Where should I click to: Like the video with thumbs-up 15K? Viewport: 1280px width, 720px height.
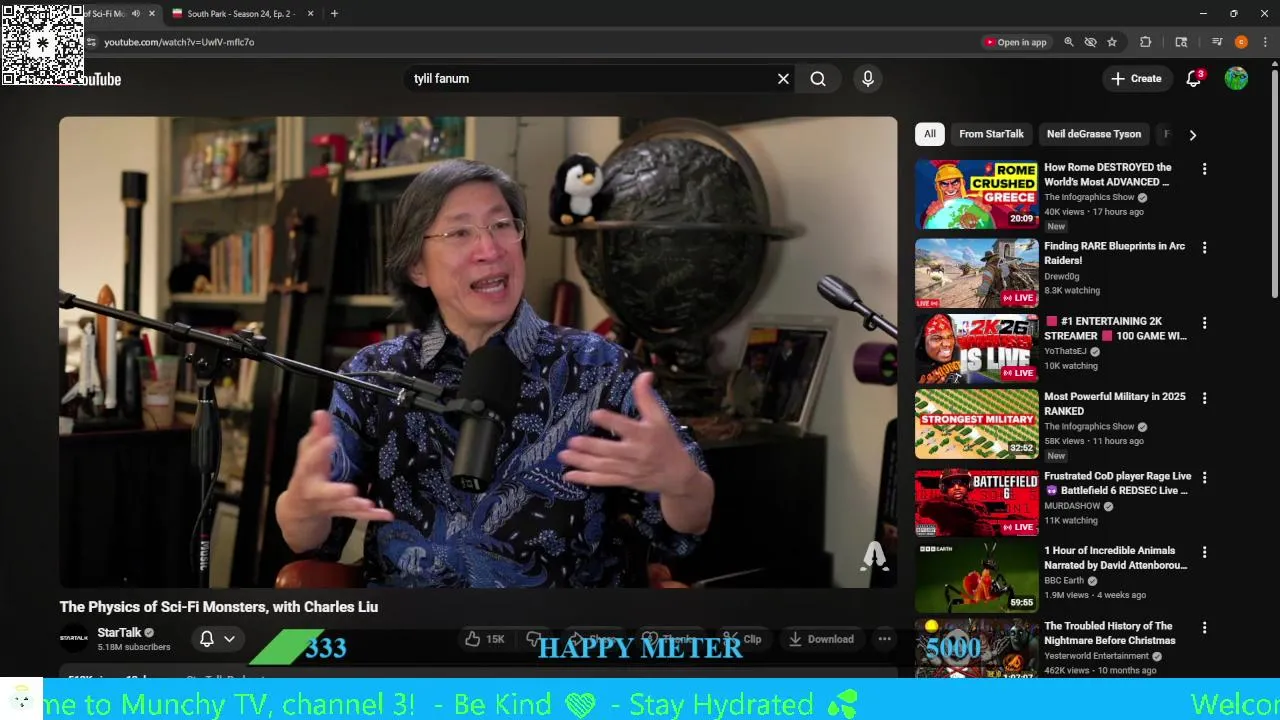[x=485, y=639]
